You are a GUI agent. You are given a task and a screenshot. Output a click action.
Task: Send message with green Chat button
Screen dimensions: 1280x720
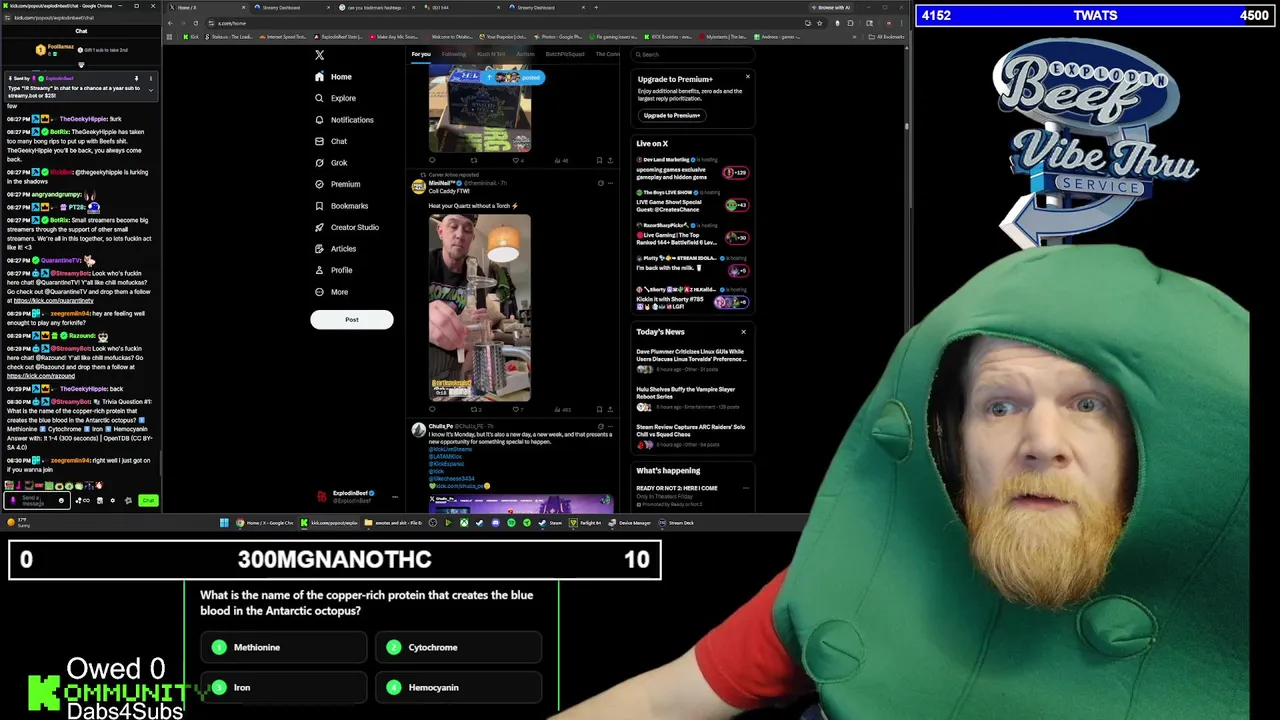click(x=148, y=500)
